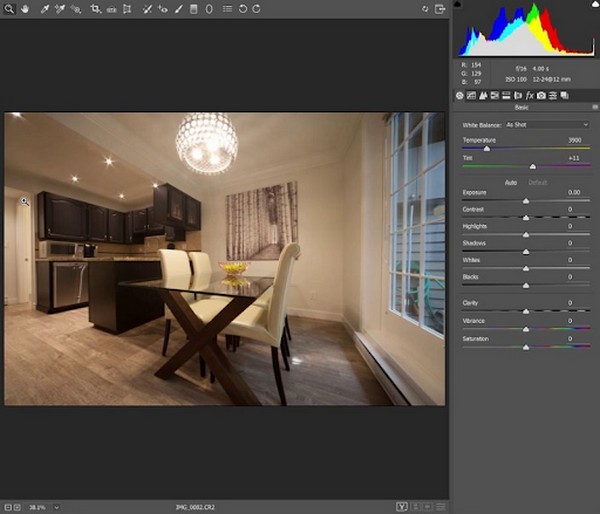Screen dimensions: 600x514
Task: Pick the White Balance eyedropper tool
Action: (44, 8)
